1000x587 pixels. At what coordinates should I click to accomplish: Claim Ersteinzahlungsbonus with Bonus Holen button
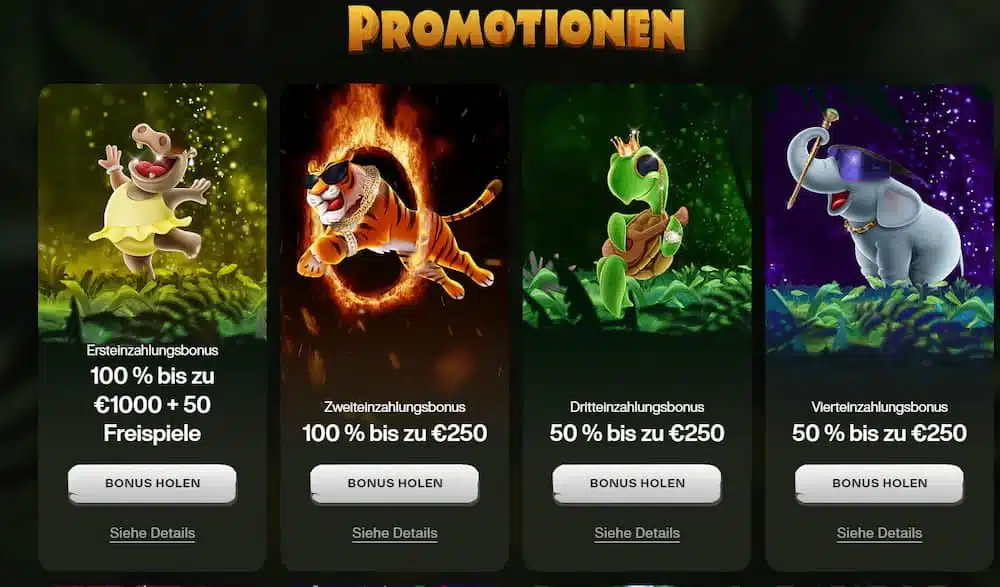pos(152,483)
